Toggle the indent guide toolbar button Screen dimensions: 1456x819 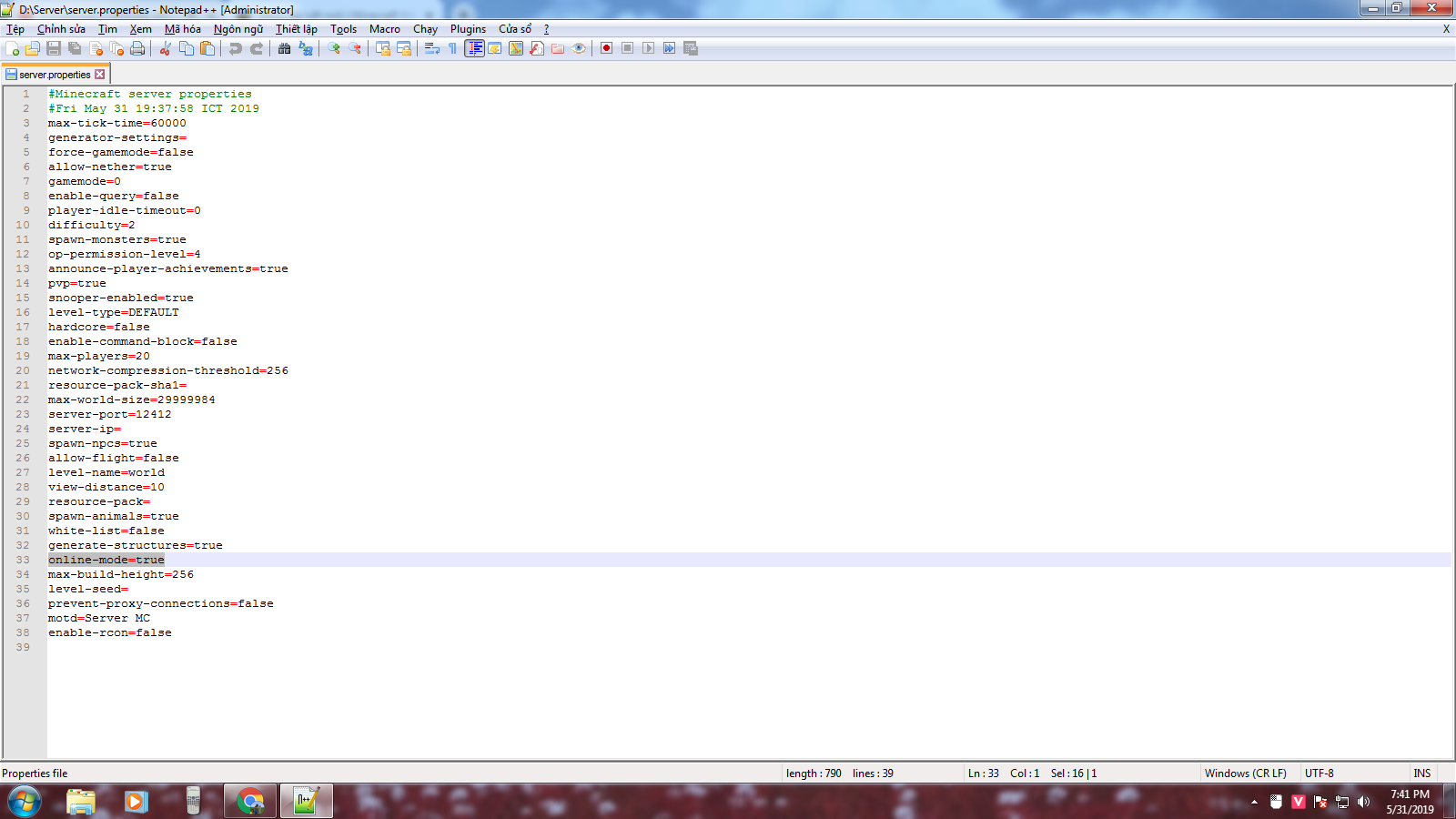pos(474,48)
